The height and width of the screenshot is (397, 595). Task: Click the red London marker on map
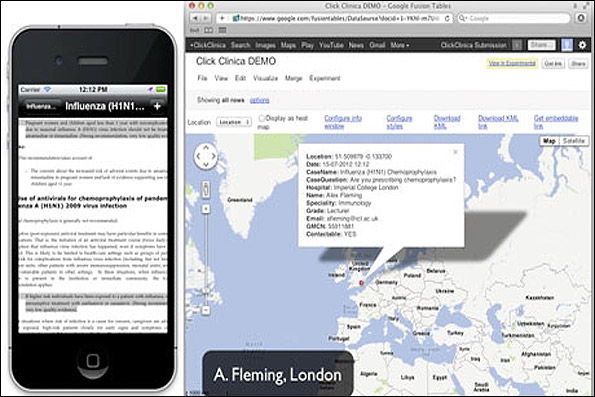click(361, 283)
